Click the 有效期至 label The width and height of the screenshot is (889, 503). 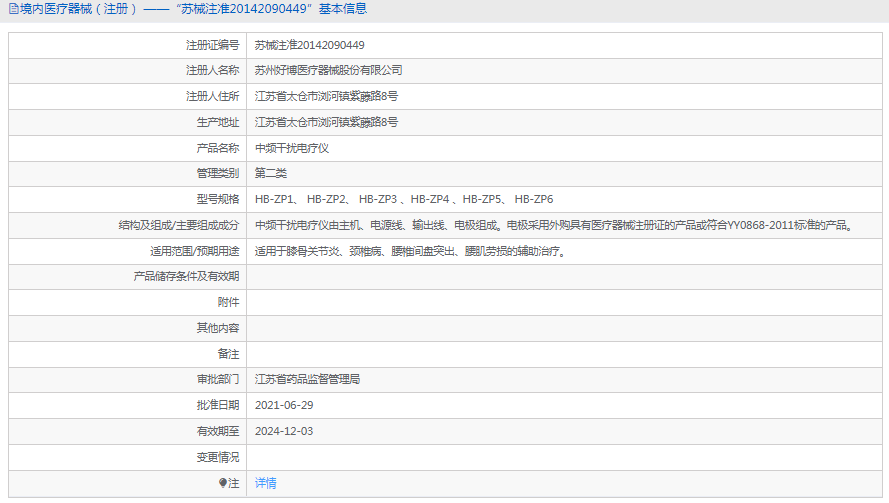218,432
